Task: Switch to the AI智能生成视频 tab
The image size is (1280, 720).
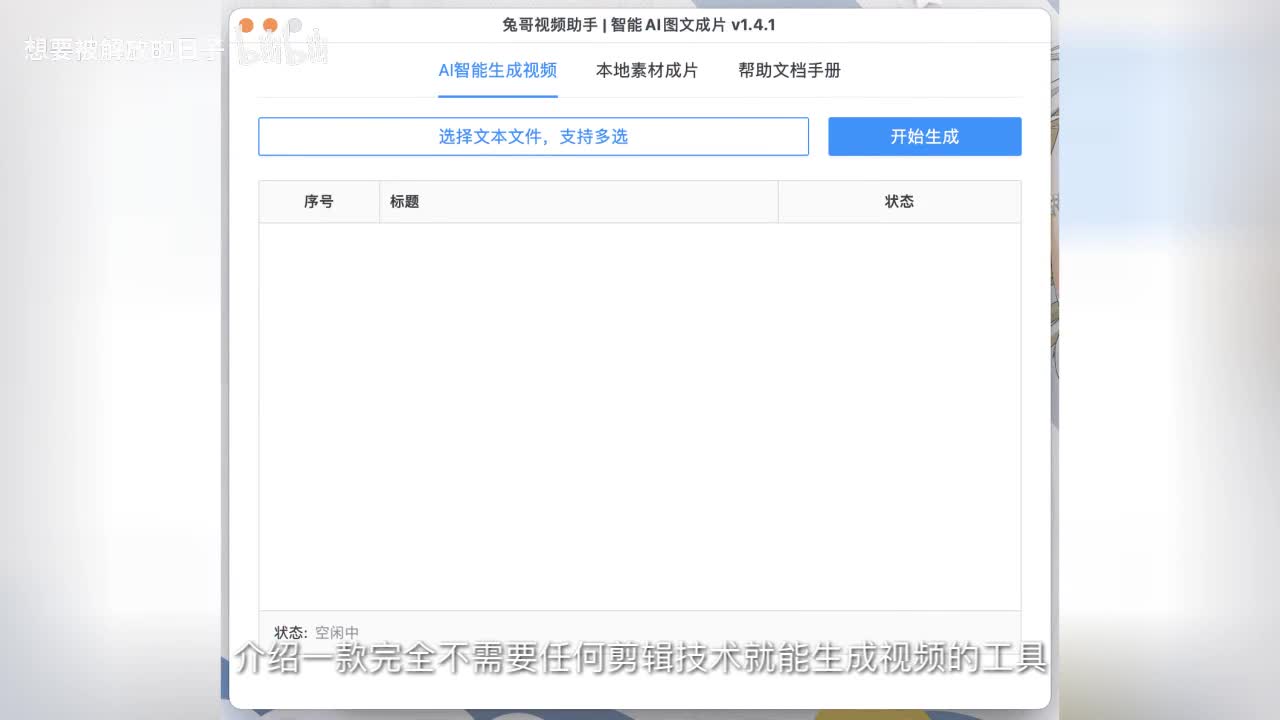Action: (497, 71)
